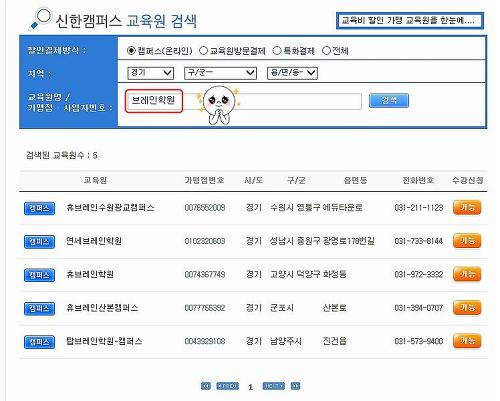This screenshot has width=500, height=401.
Task: Click the 교육비 할인 가맹 교육원 banner
Action: click(410, 21)
